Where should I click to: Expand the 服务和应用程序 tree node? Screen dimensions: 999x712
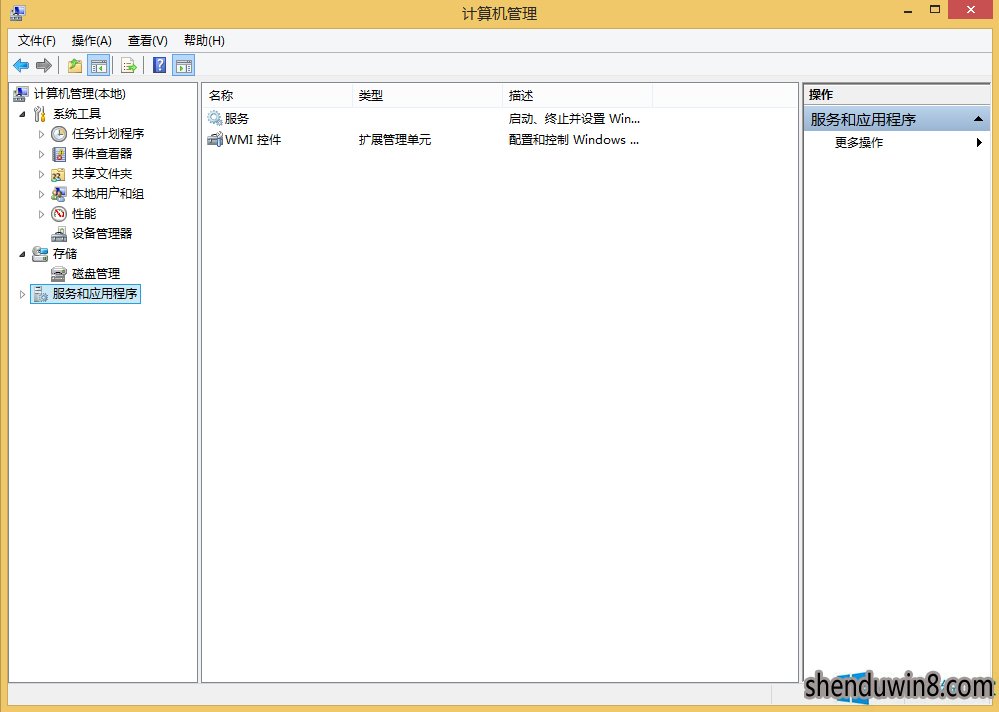[22, 294]
